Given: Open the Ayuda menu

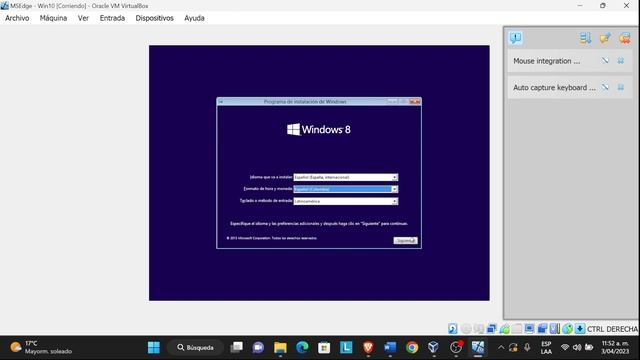Looking at the screenshot, I should pos(194,18).
